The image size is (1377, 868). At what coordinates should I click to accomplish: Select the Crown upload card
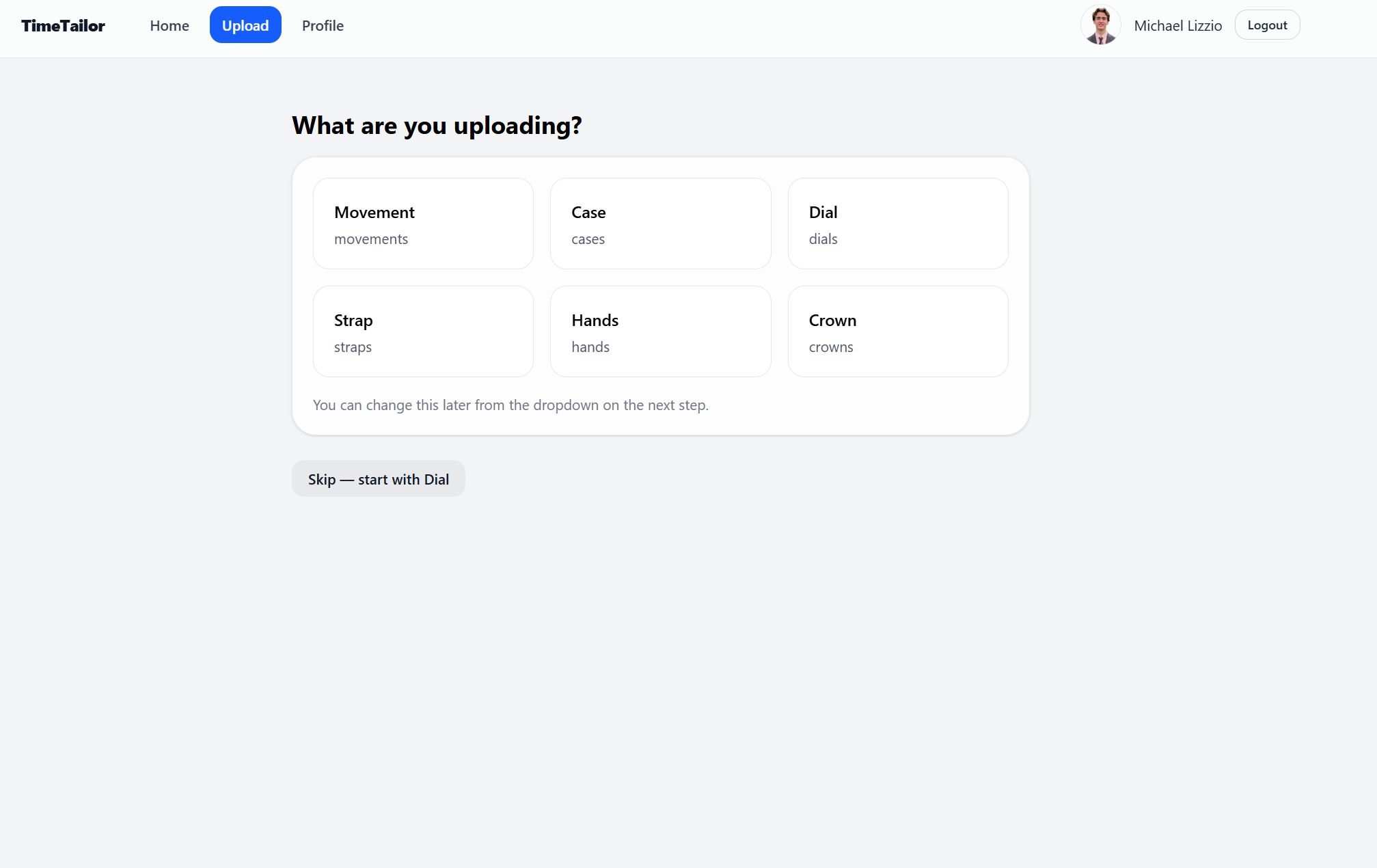click(897, 331)
